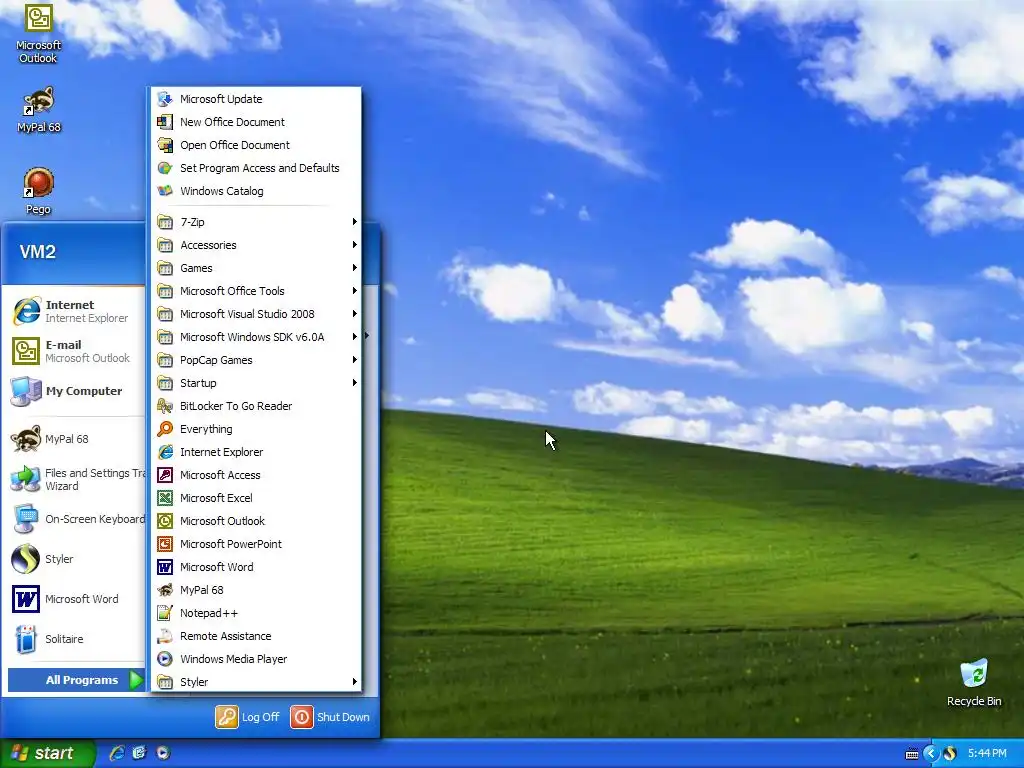
Task: Open Internet Explorer quick launch icon
Action: click(x=116, y=753)
